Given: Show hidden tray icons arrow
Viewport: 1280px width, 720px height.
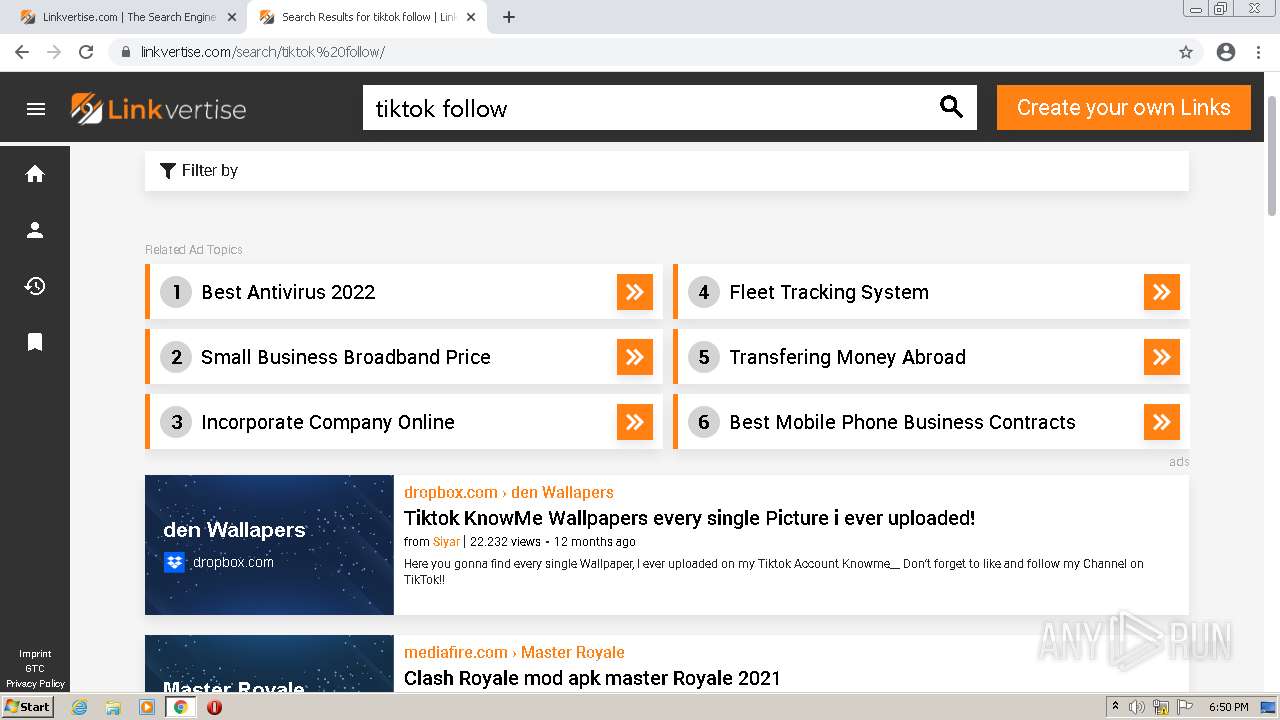Looking at the screenshot, I should point(1115,707).
